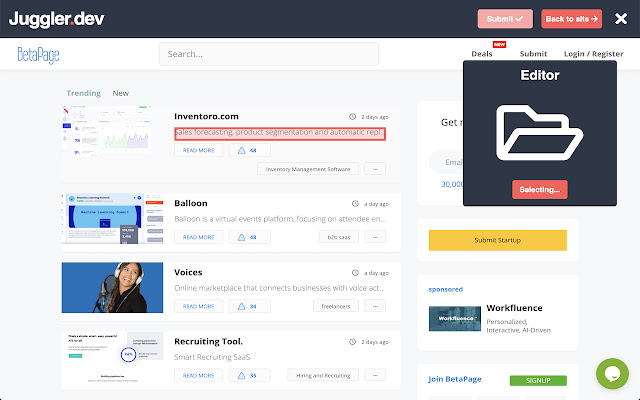Click READ MORE for Balloon
Viewport: 640px width, 400px height.
(x=198, y=237)
